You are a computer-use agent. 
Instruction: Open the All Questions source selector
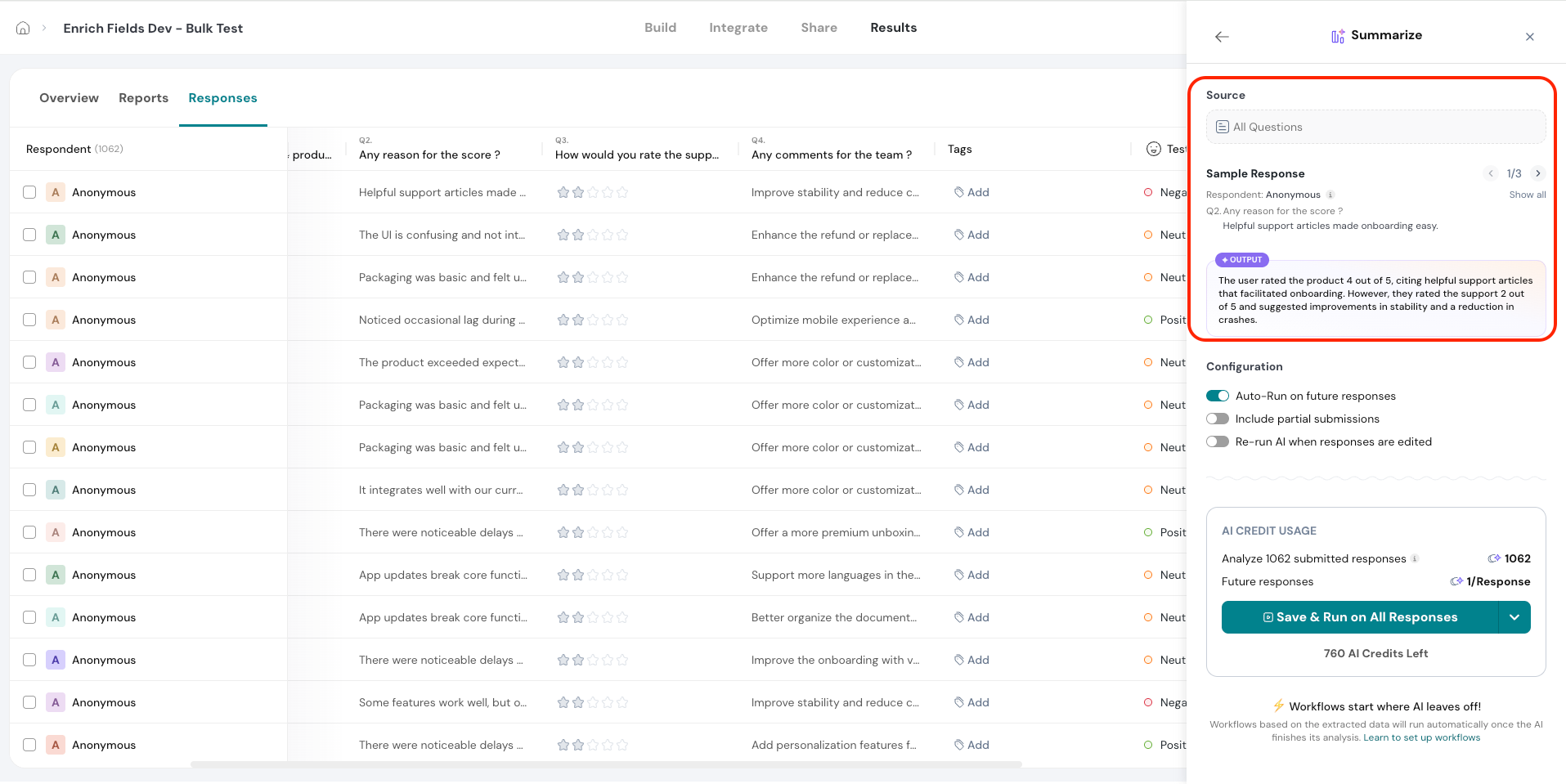pyautogui.click(x=1375, y=127)
